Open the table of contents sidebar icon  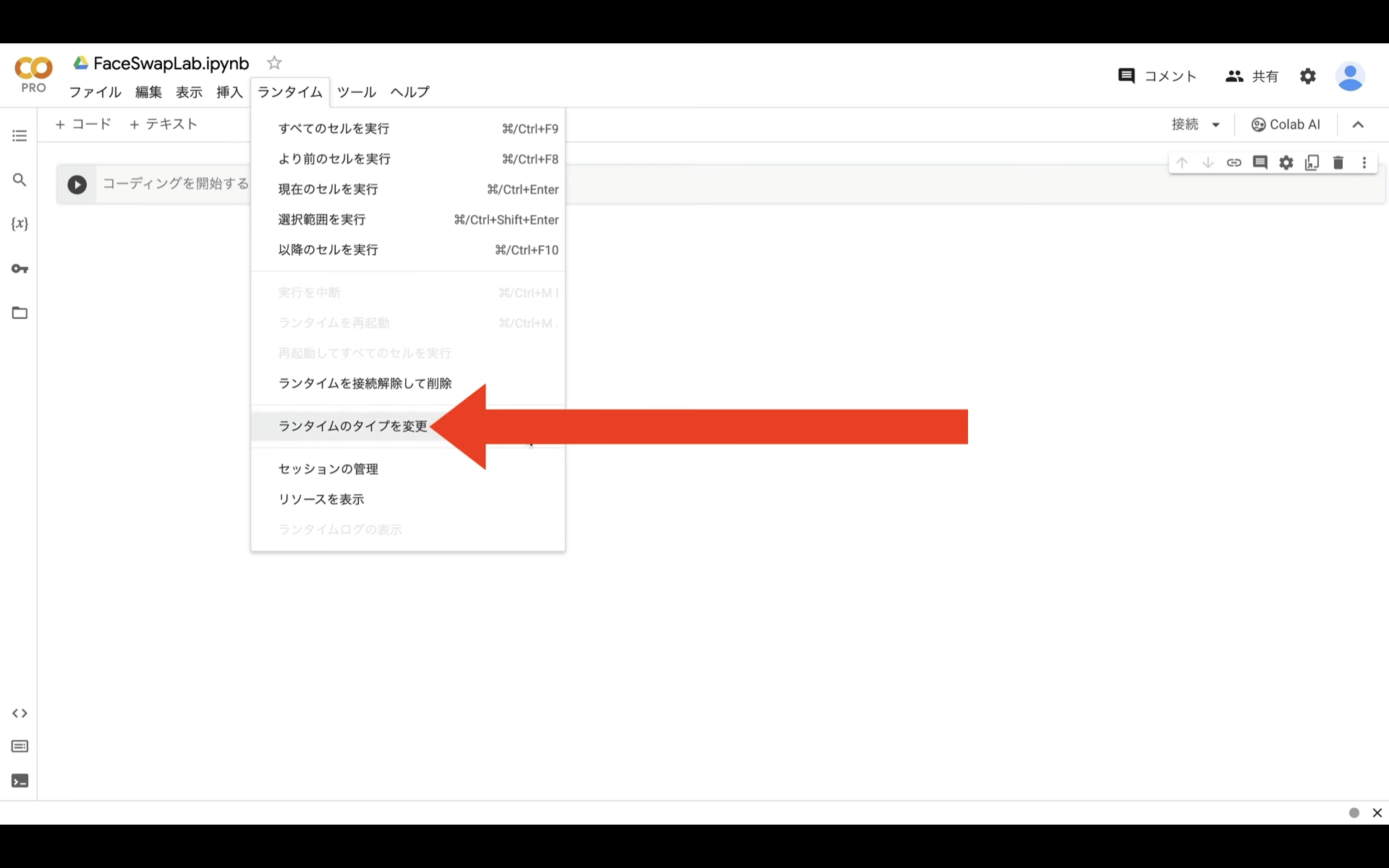pyautogui.click(x=20, y=136)
